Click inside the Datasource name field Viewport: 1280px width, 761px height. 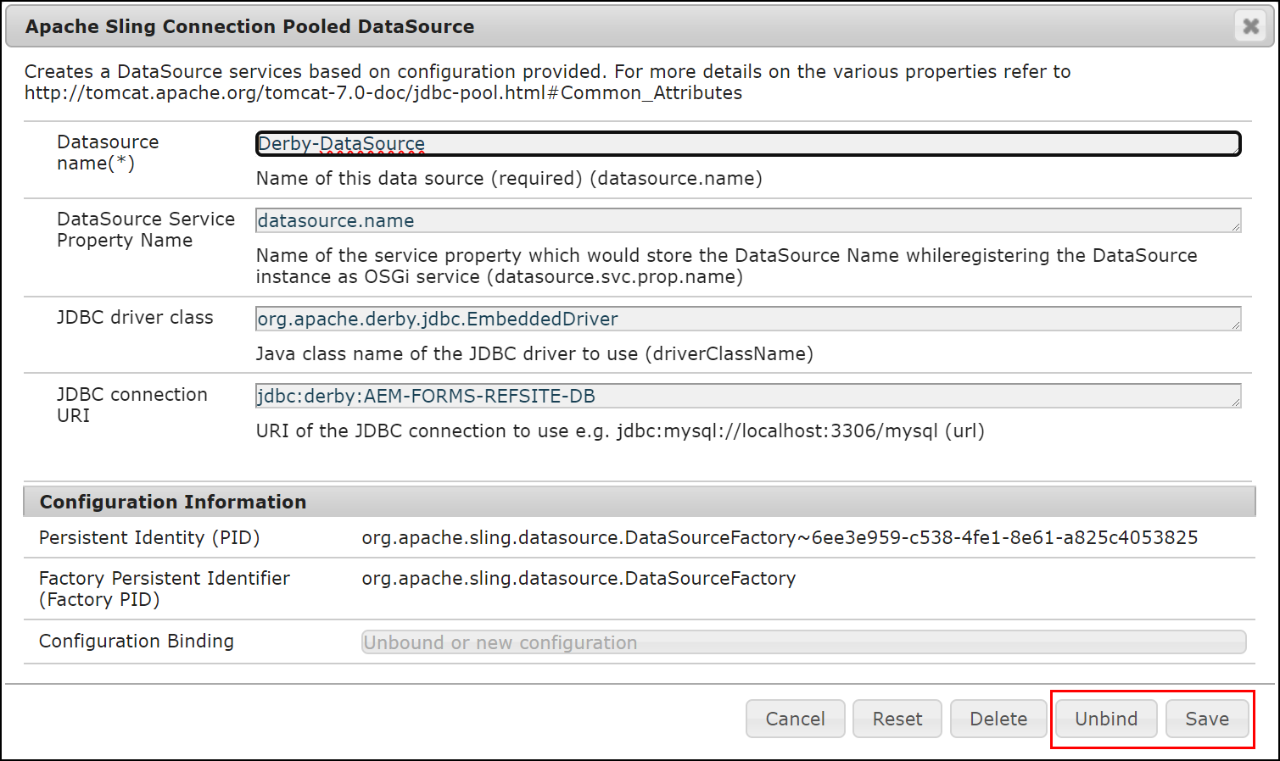point(747,143)
